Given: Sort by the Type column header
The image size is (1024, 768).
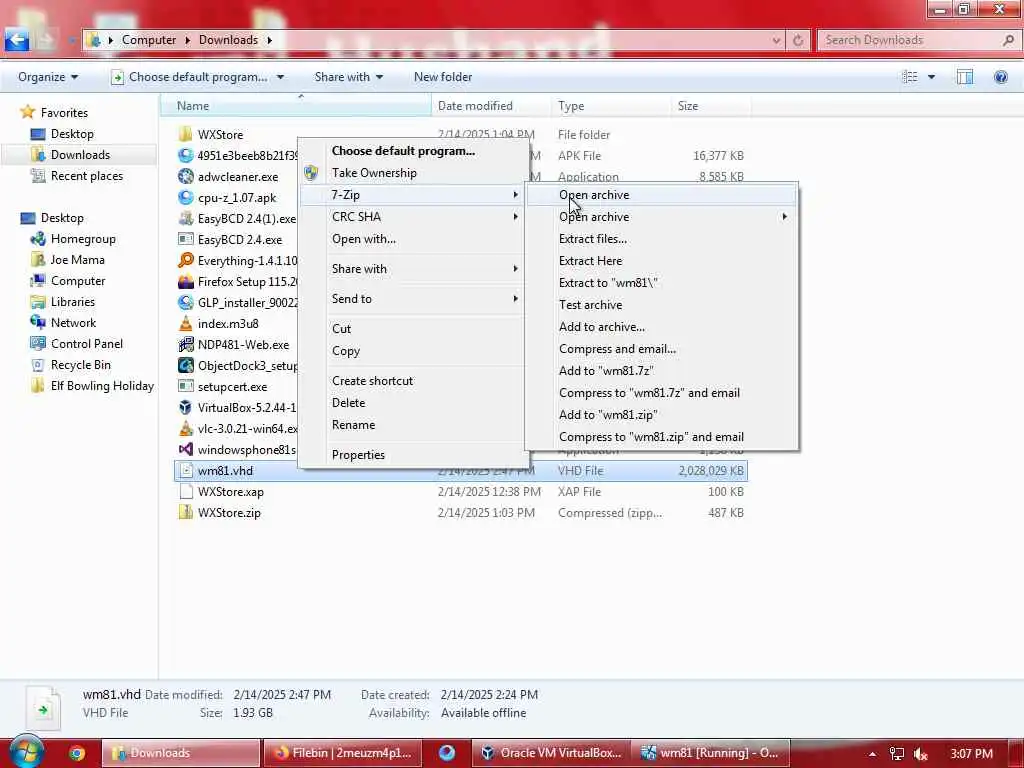Looking at the screenshot, I should [x=611, y=106].
